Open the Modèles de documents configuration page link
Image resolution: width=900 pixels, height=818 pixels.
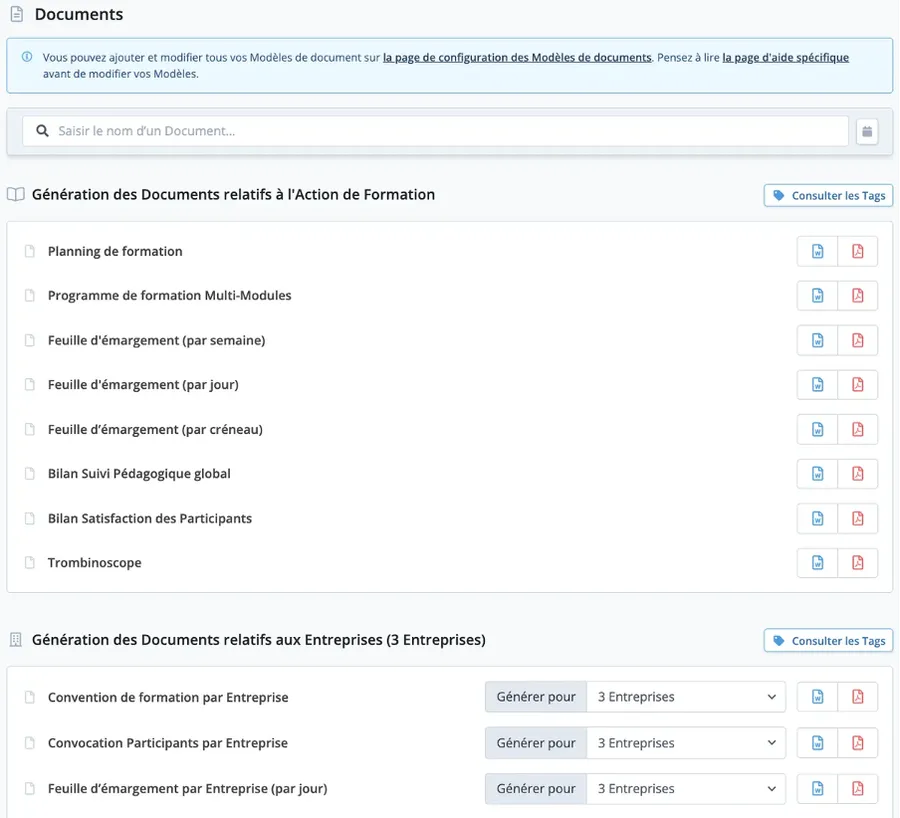517,58
